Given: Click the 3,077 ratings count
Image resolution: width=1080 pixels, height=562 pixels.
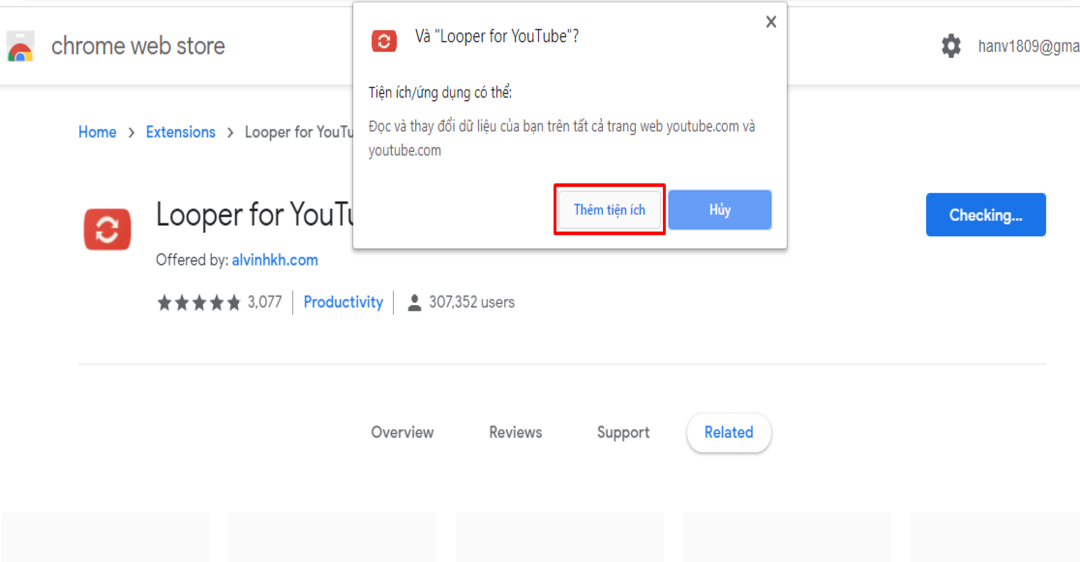Looking at the screenshot, I should point(264,302).
